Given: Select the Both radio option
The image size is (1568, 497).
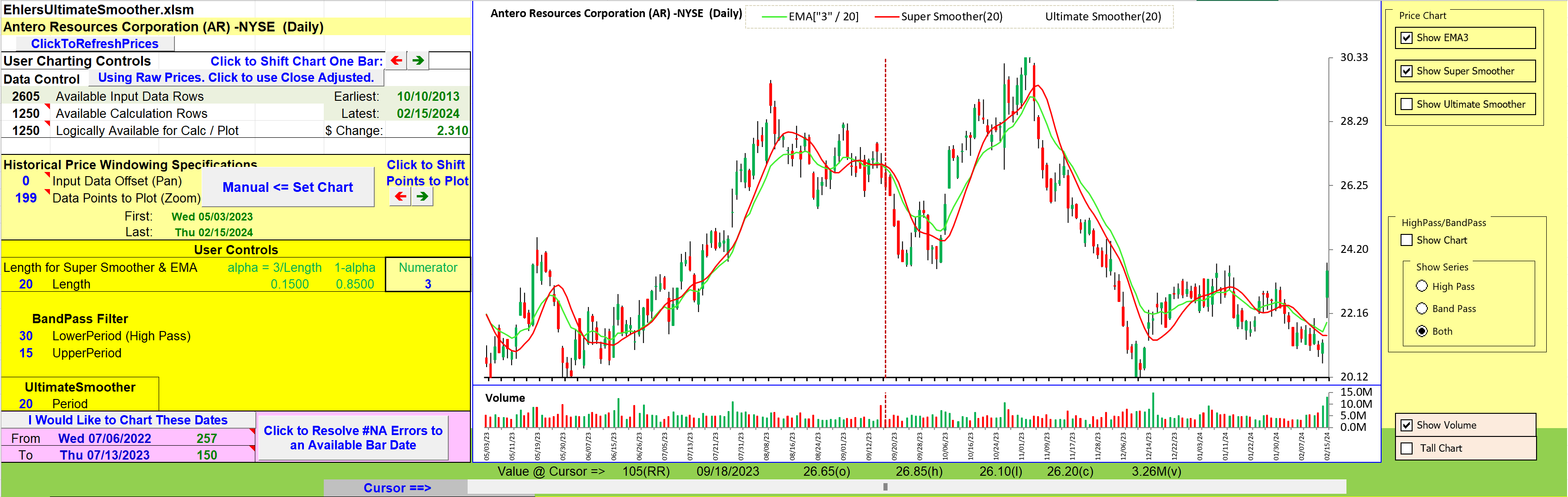Looking at the screenshot, I should click(1422, 331).
